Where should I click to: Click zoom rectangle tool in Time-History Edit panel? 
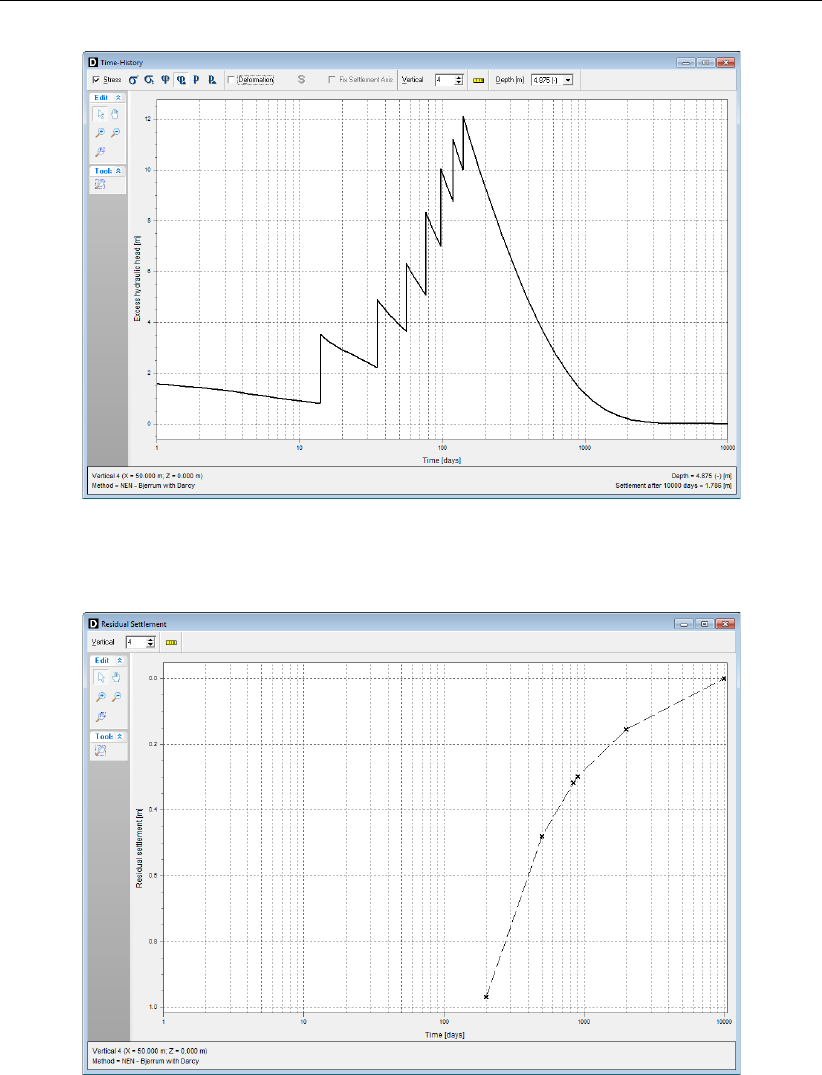click(x=101, y=152)
